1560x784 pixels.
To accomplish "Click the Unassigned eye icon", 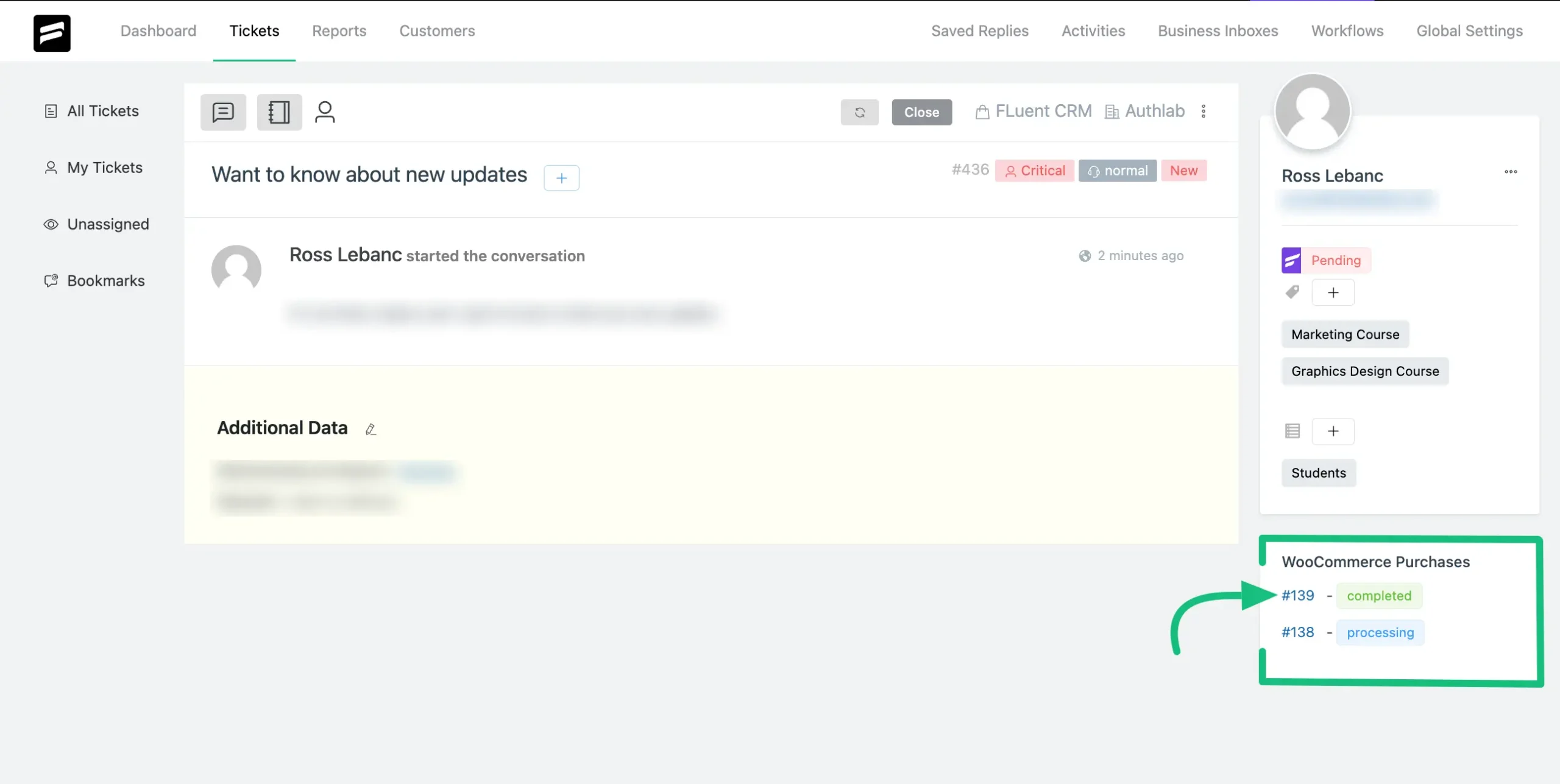I will (51, 224).
